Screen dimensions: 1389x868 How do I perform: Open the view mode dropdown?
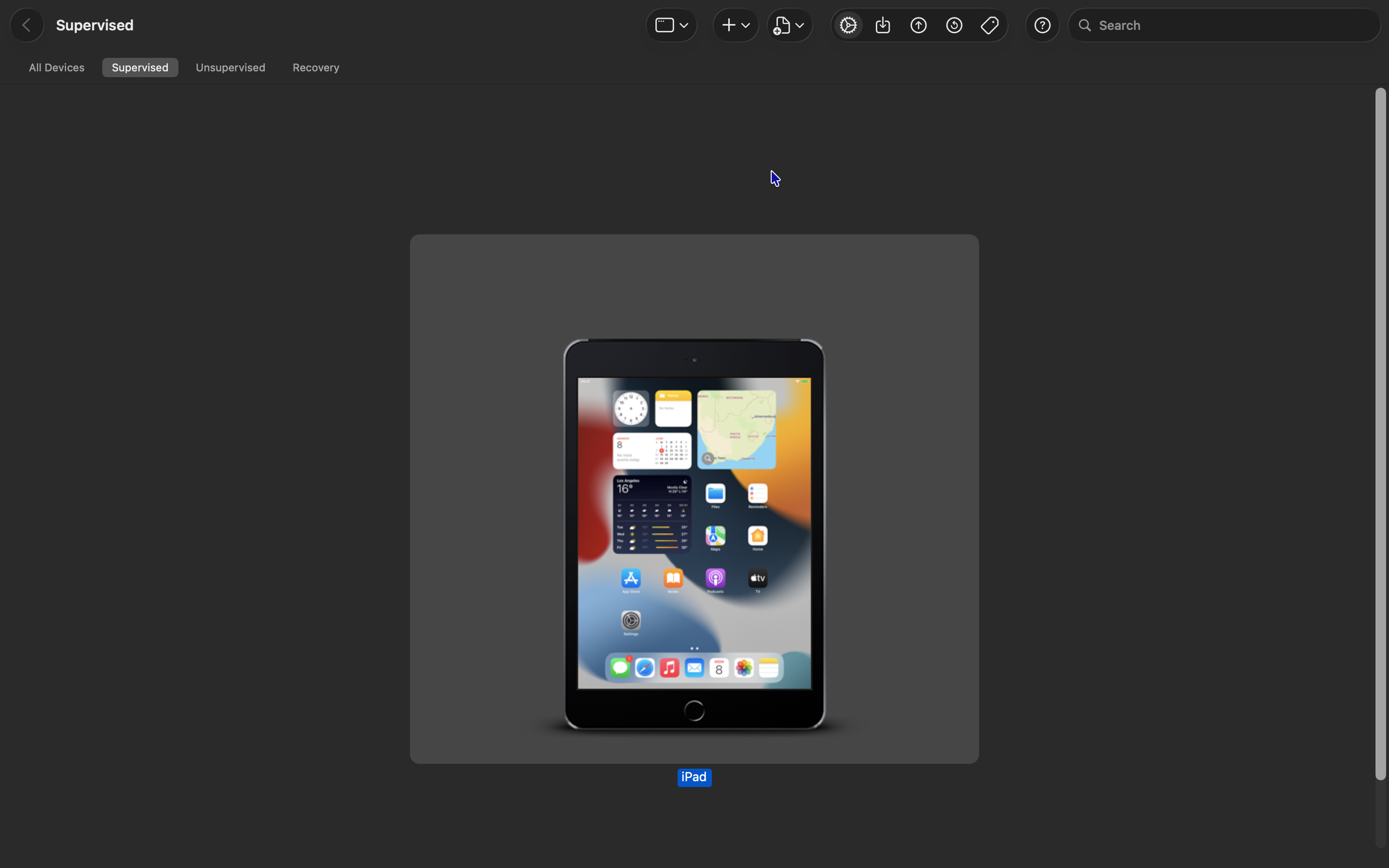coord(671,25)
